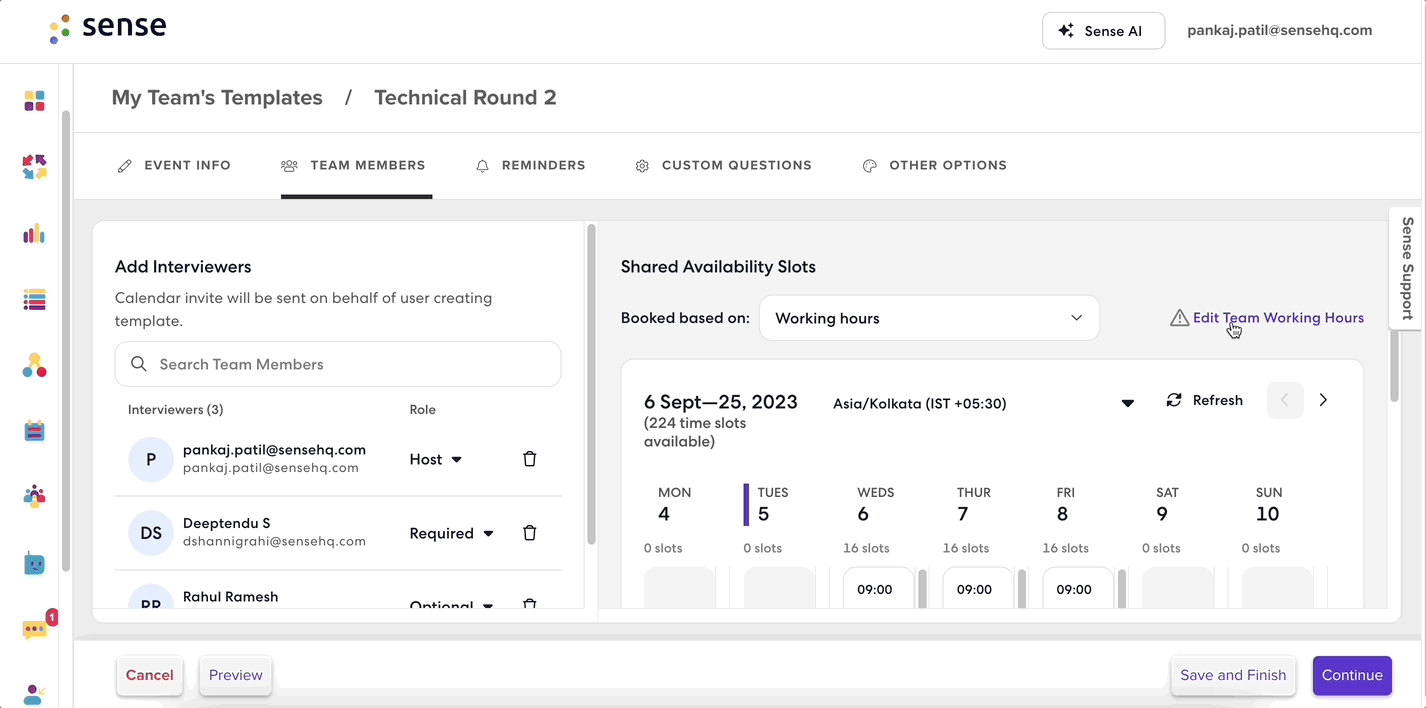Click the Sense logo
The width and height of the screenshot is (1426, 708).
coord(108,27)
